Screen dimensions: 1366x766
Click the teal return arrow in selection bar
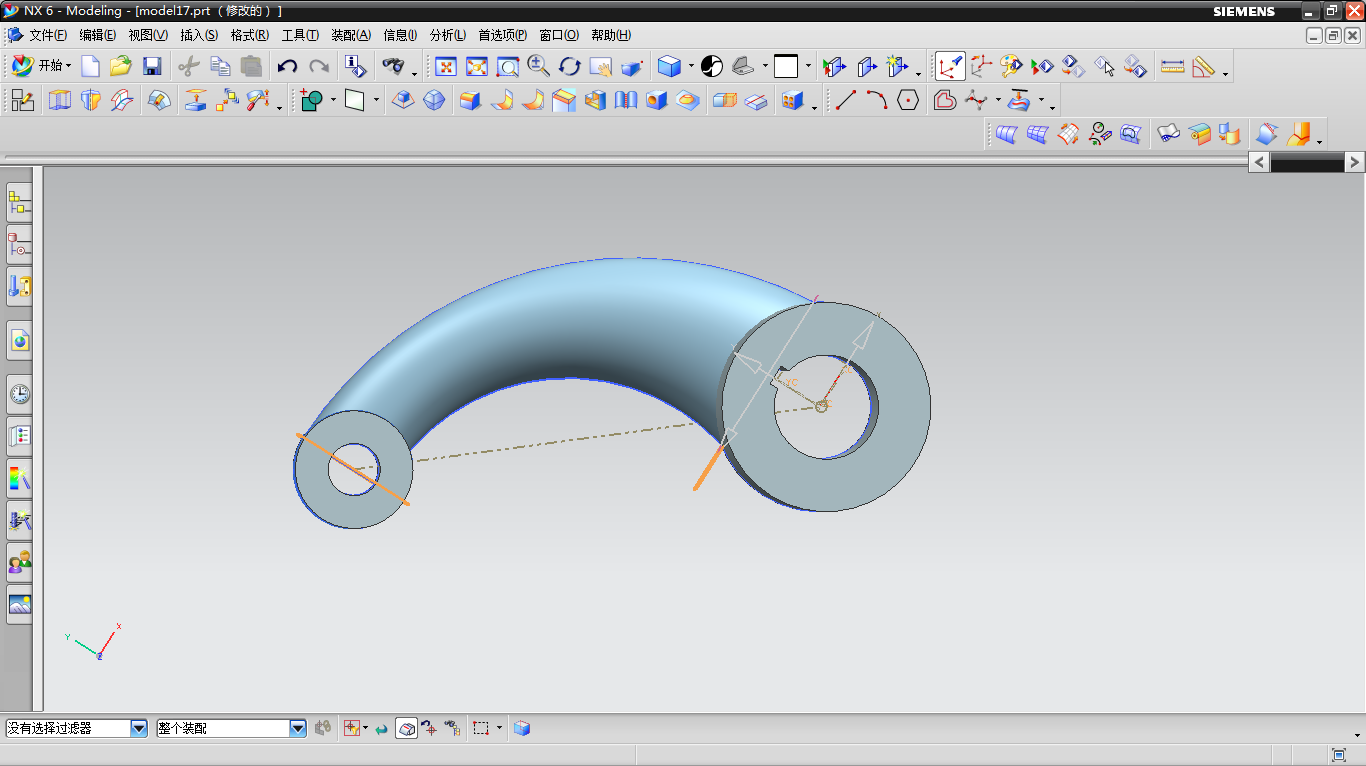pos(382,729)
